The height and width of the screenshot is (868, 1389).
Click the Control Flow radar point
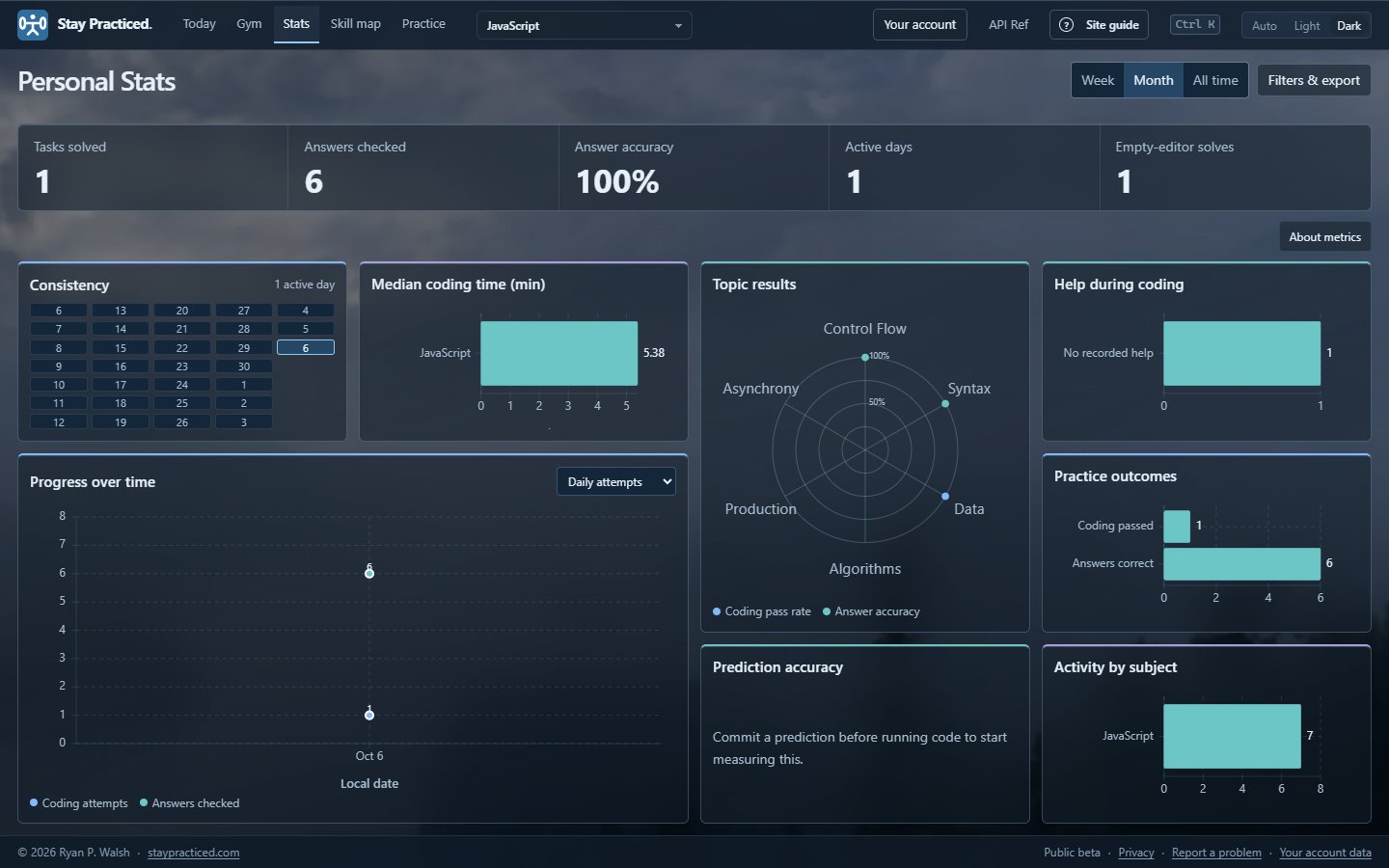(865, 357)
